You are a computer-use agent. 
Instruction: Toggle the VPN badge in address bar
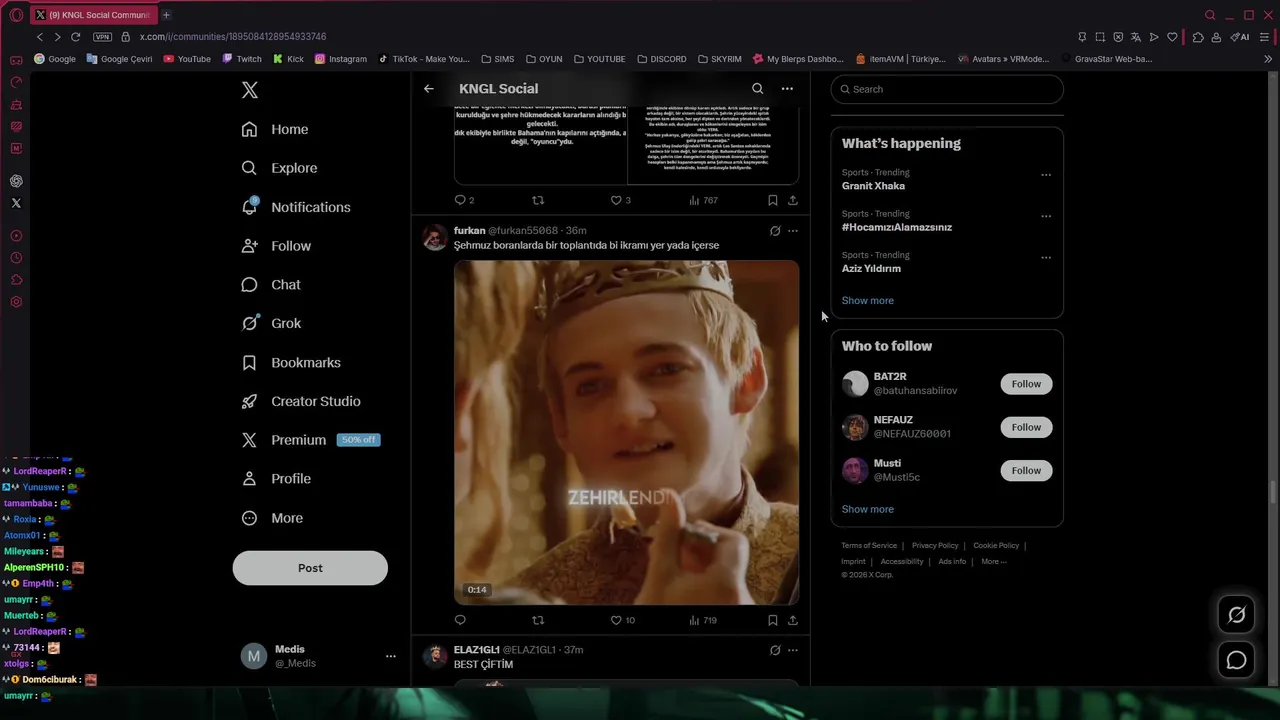[x=102, y=37]
